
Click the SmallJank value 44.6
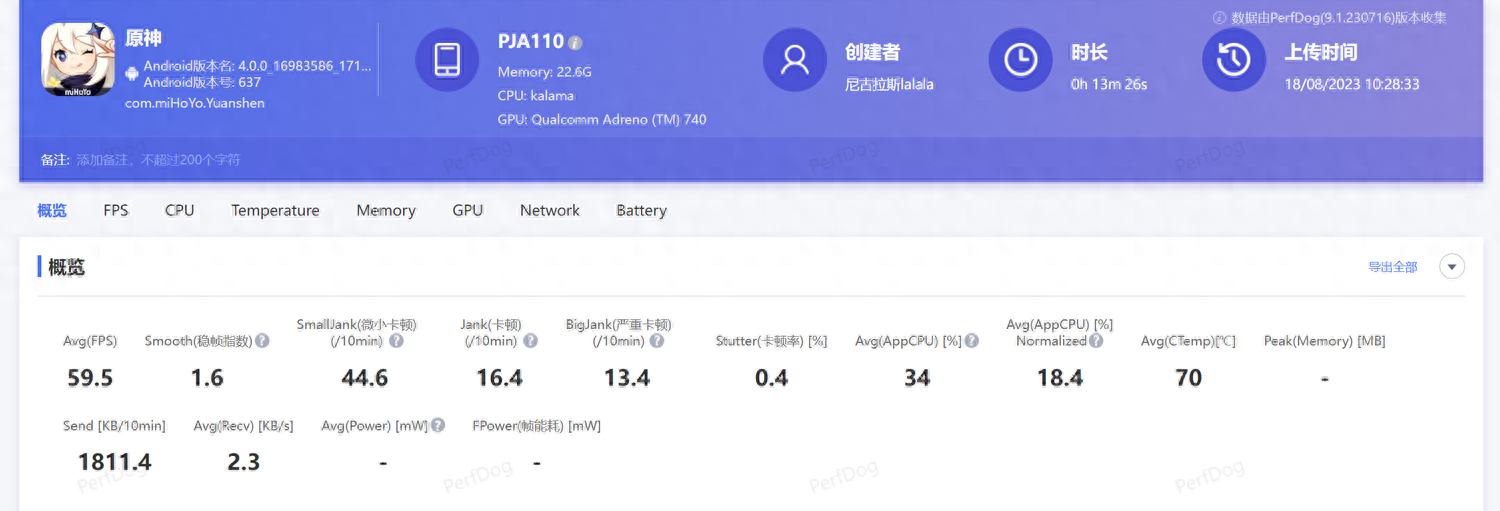pos(365,378)
